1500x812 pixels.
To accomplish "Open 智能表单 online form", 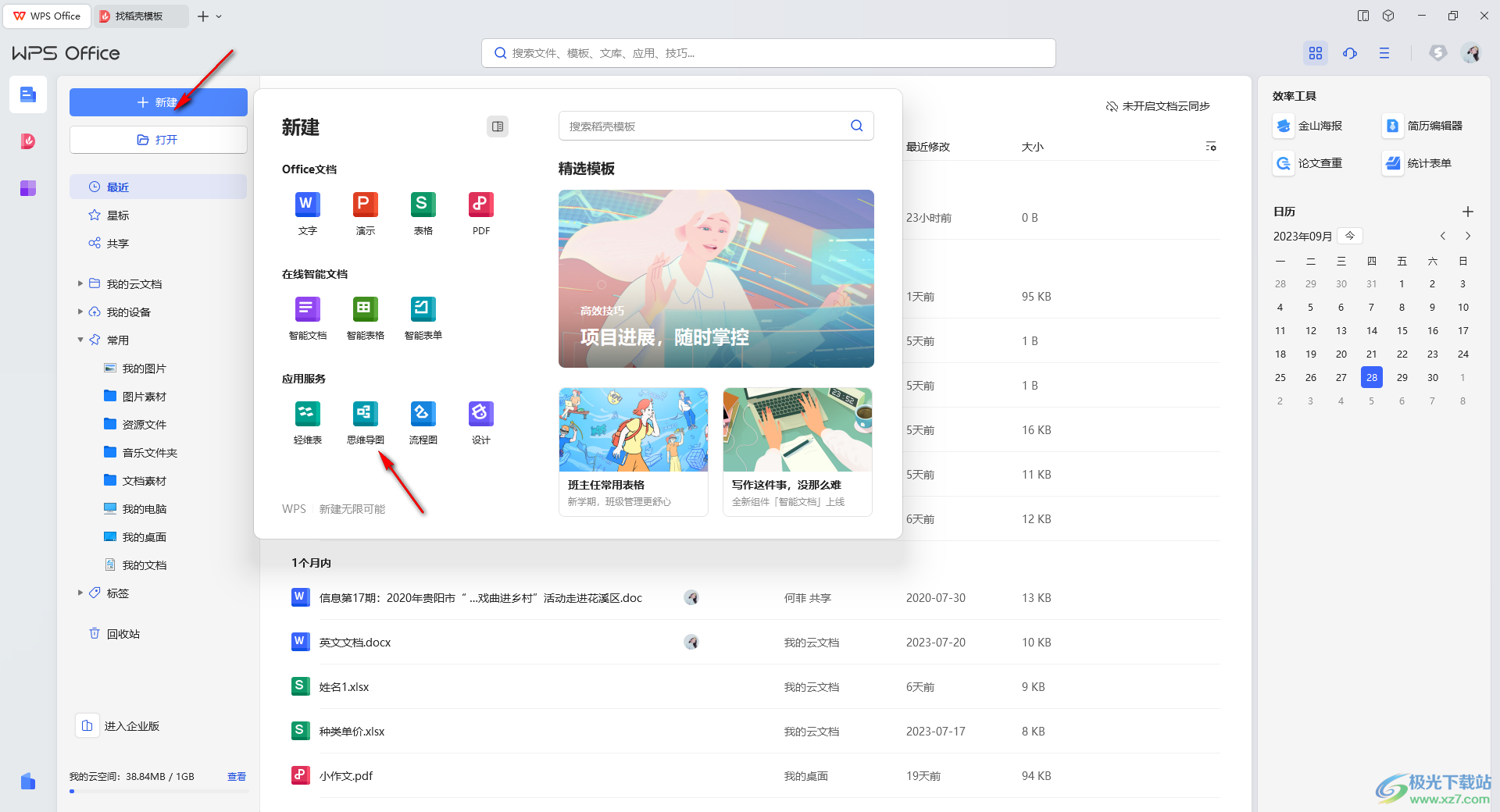I will click(x=423, y=318).
